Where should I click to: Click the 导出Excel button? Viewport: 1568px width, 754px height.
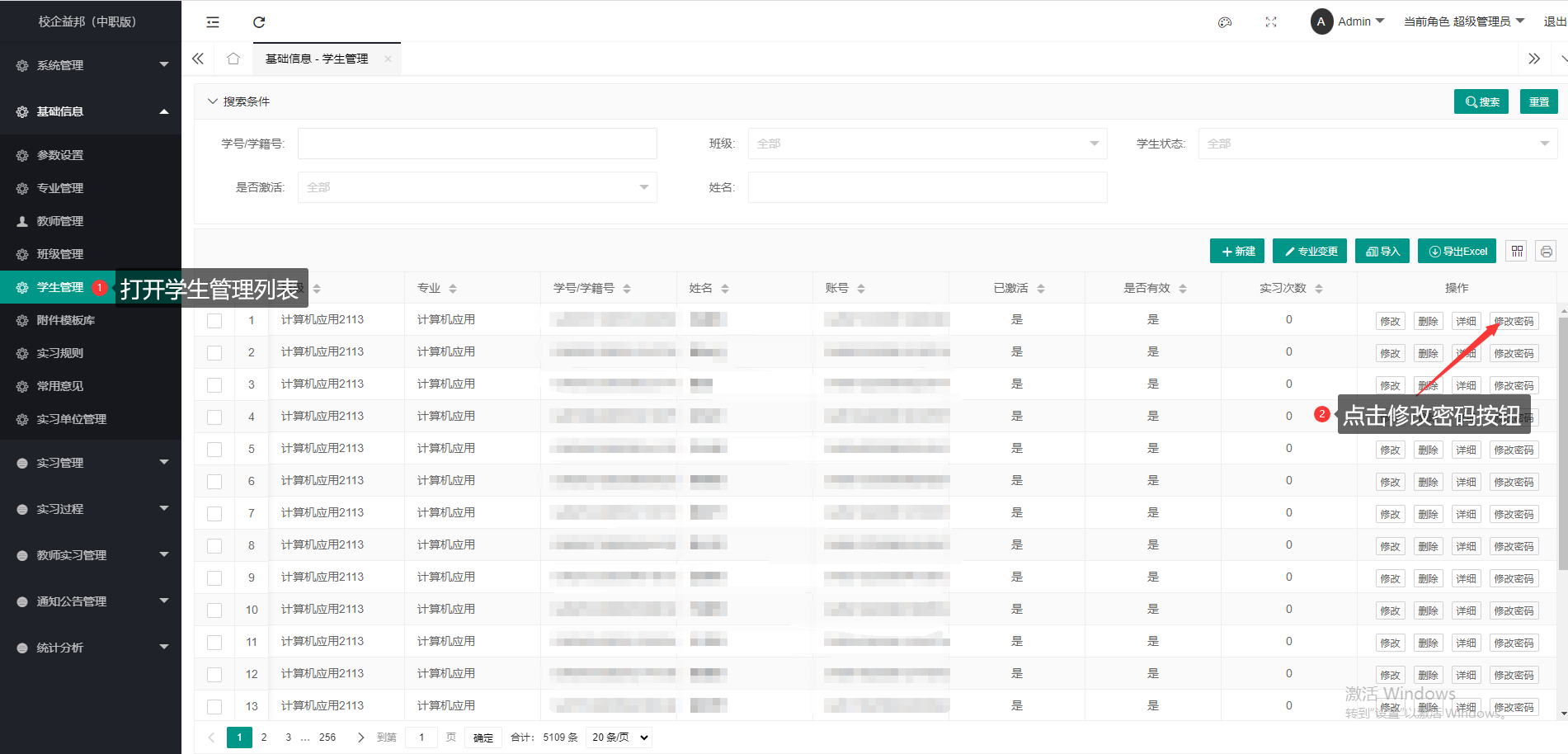point(1457,252)
